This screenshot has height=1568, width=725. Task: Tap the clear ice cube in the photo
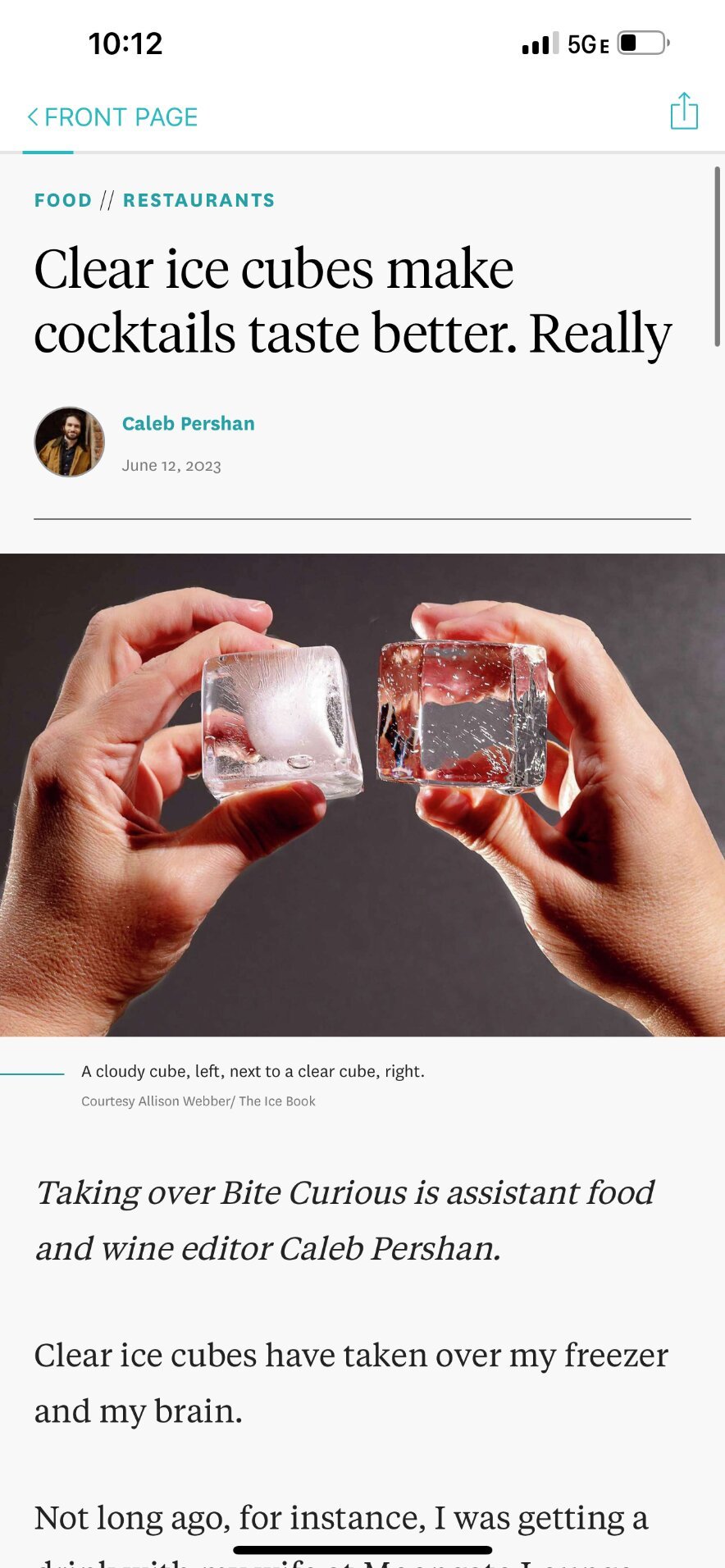(x=463, y=716)
